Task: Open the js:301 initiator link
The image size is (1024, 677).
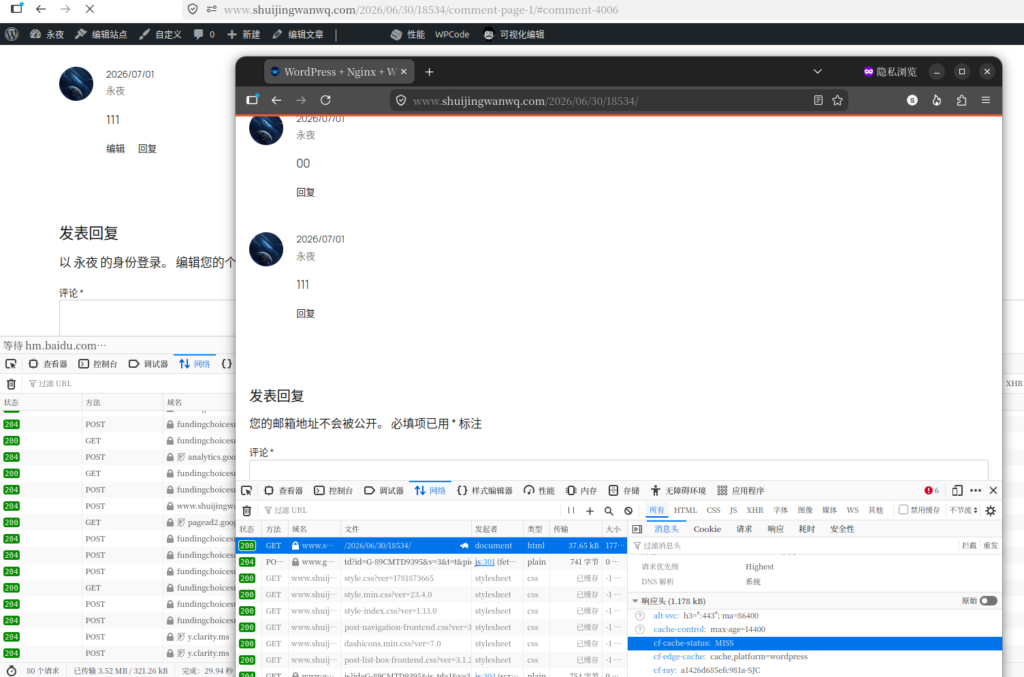Action: pyautogui.click(x=485, y=561)
